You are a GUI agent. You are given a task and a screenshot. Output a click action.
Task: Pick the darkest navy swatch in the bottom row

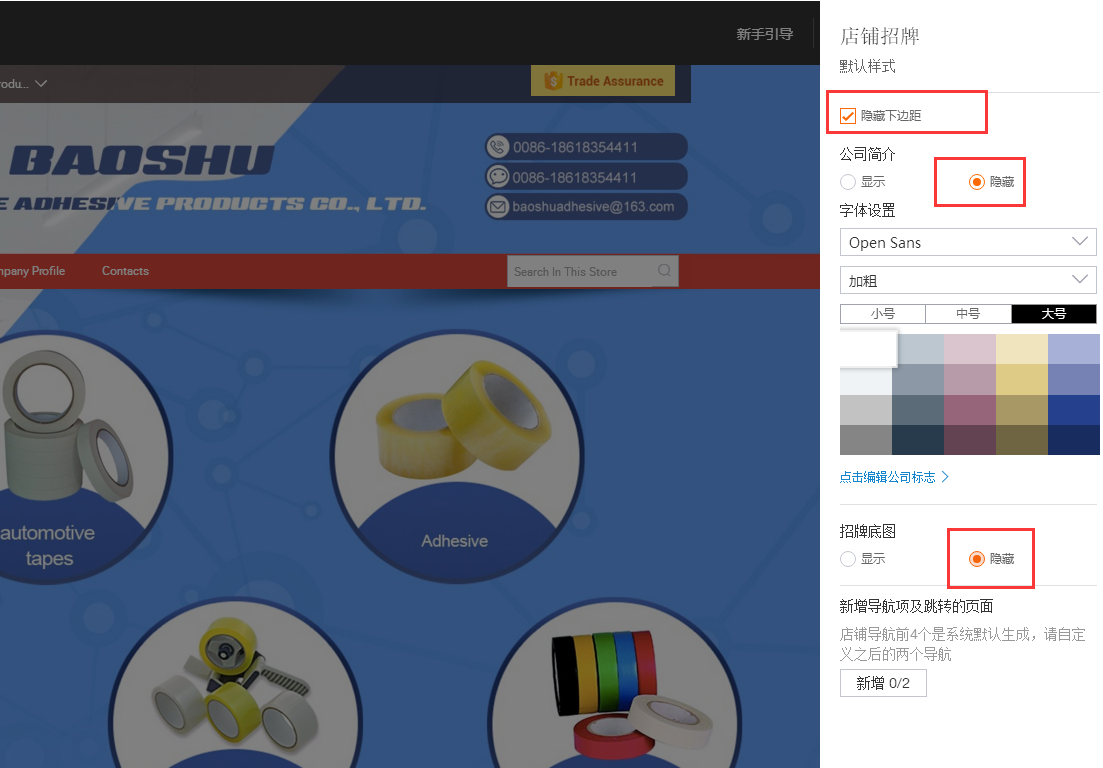pos(1073,440)
